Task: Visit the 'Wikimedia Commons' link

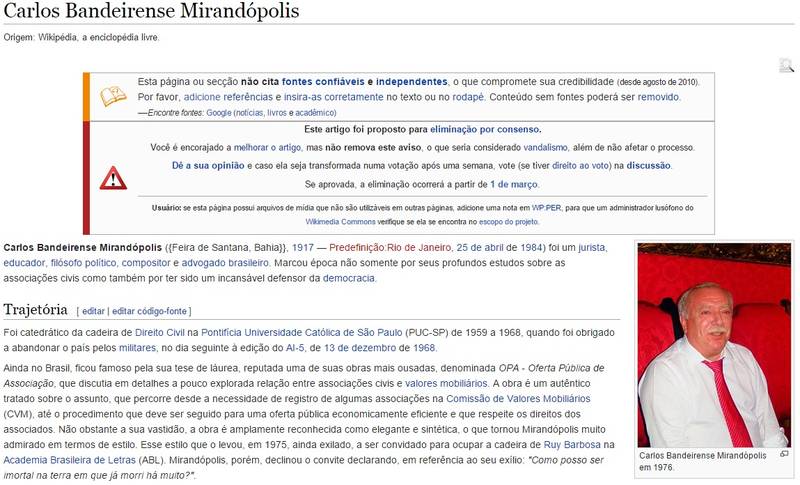Action: click(340, 222)
